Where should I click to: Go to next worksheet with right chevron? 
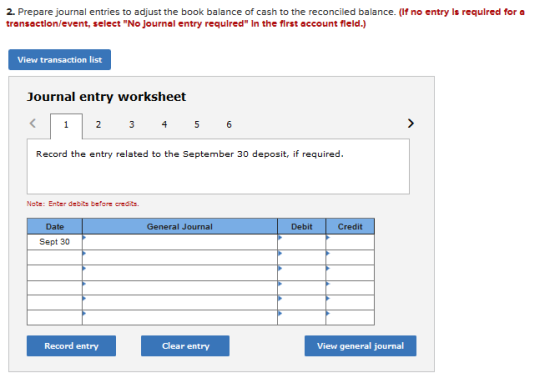tap(411, 123)
